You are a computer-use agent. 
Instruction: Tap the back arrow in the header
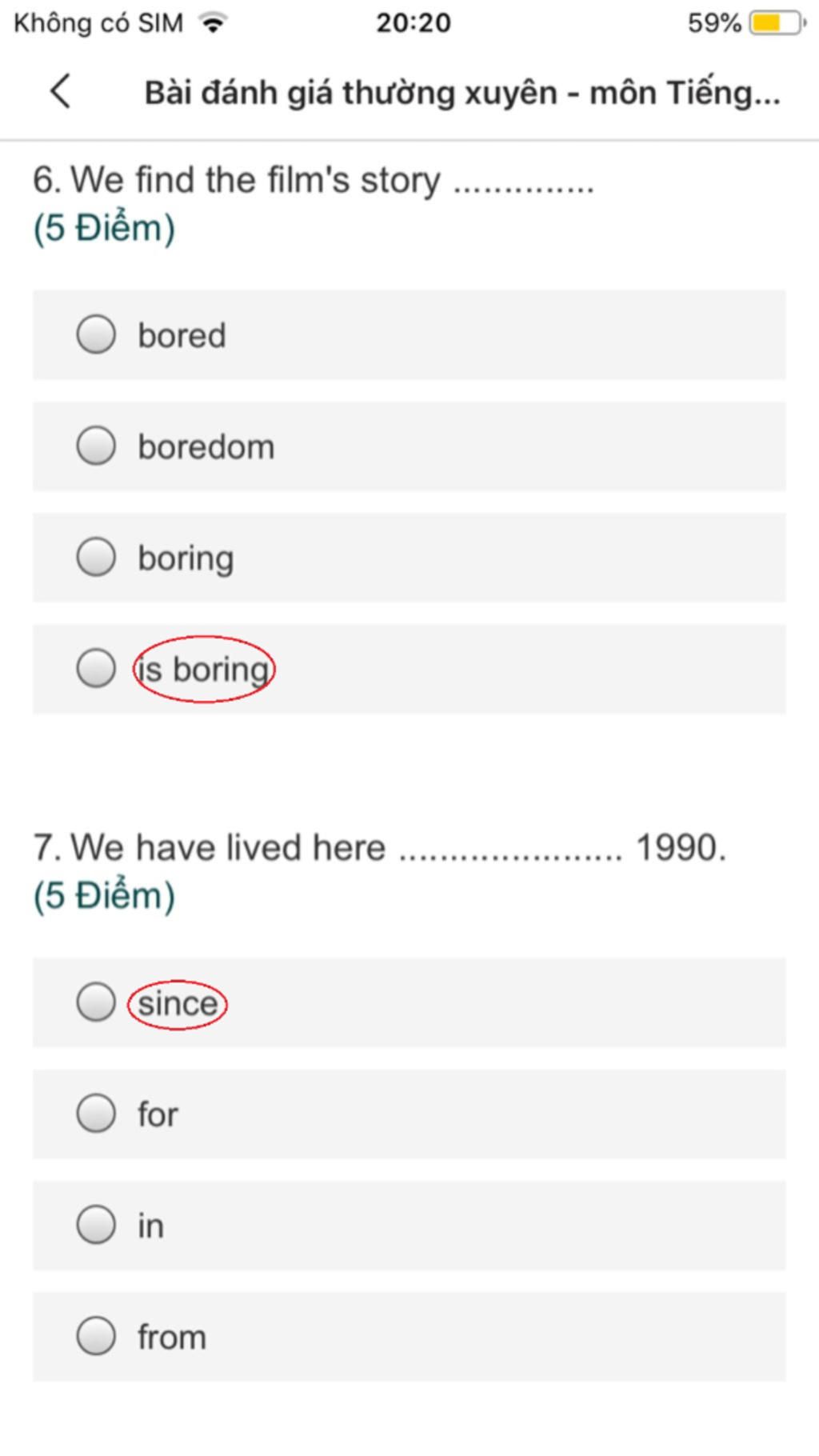point(61,91)
